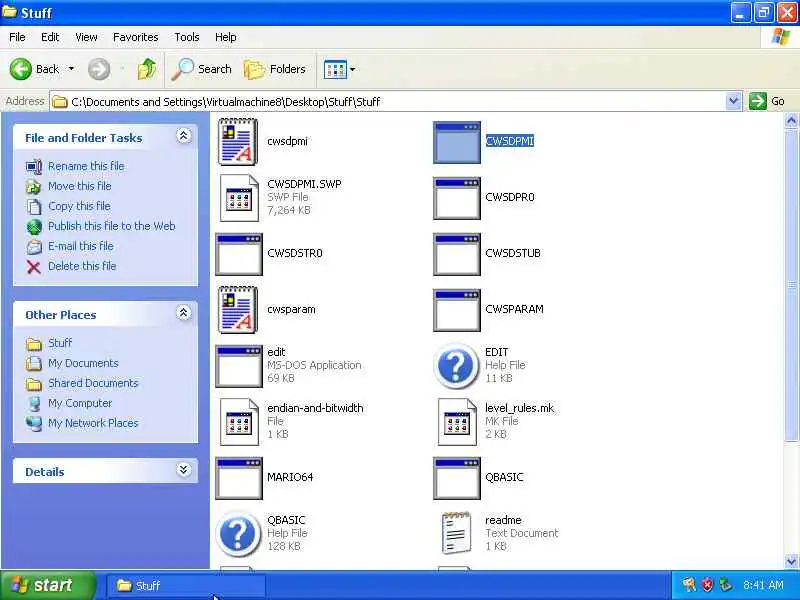This screenshot has width=800, height=600.
Task: Open the View menu
Action: [x=86, y=37]
